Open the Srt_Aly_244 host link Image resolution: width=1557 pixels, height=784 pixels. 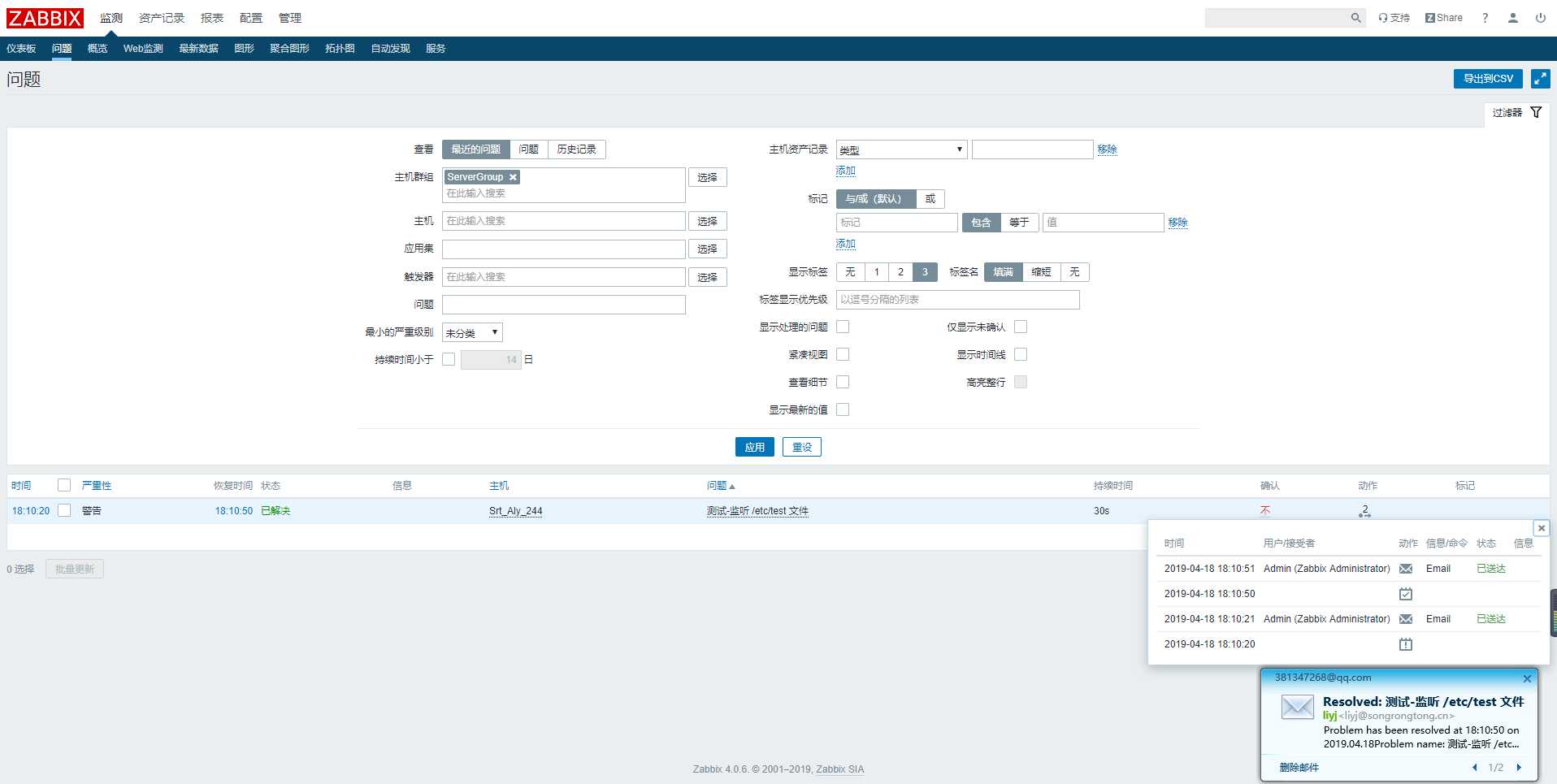pyautogui.click(x=515, y=511)
